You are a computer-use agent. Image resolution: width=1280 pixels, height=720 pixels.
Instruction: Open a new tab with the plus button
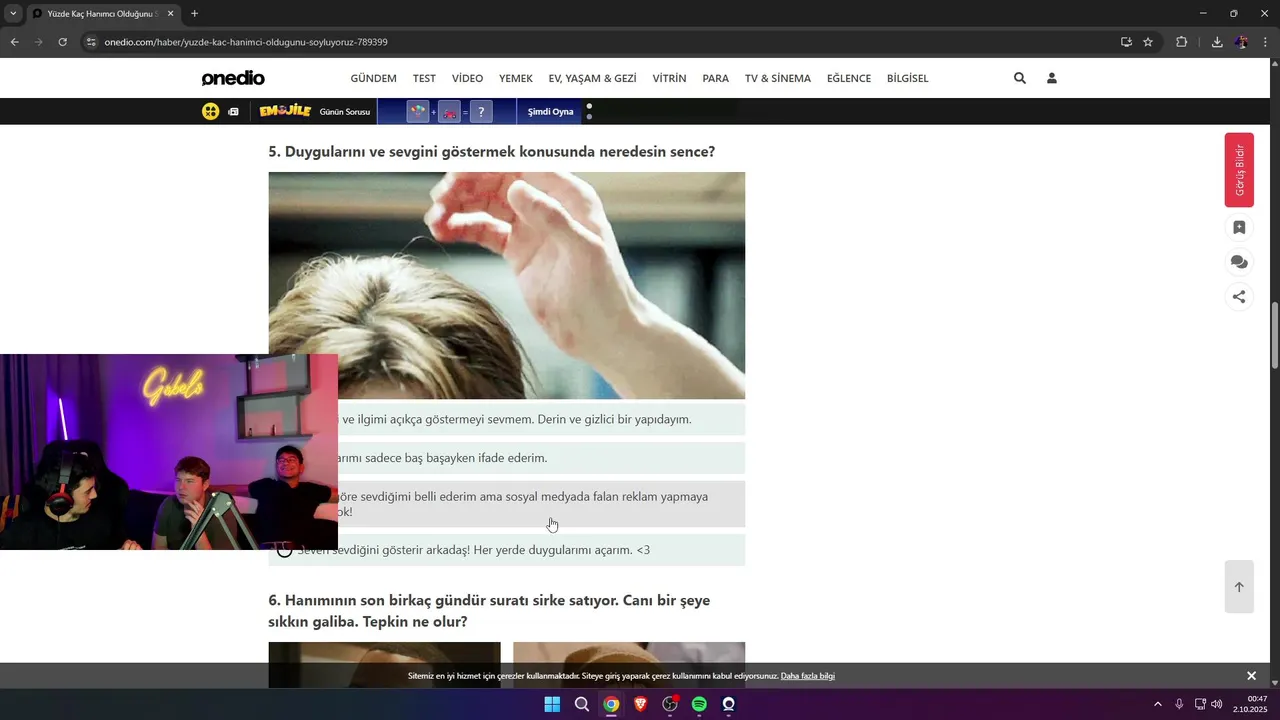194,14
